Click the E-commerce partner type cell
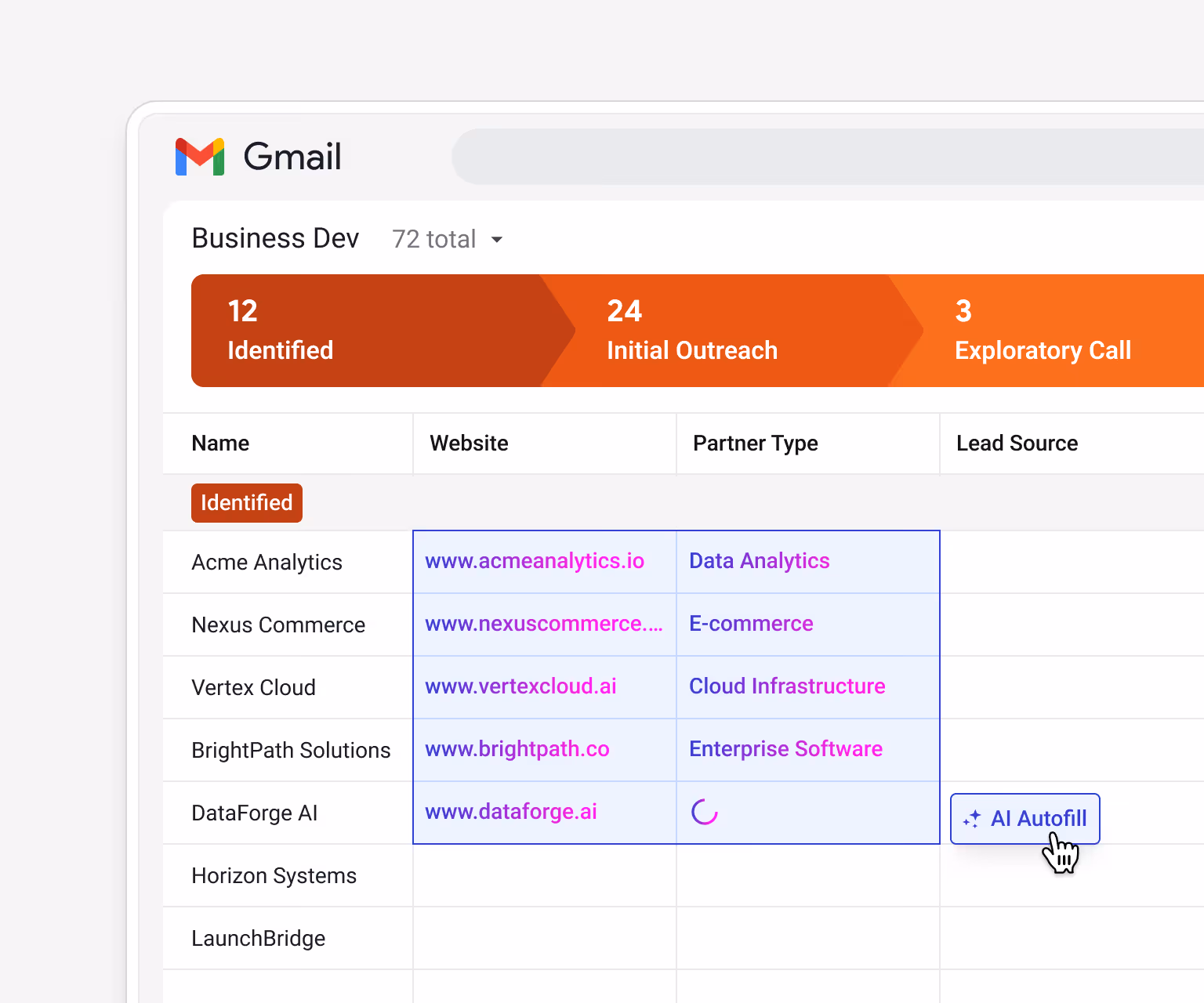The width and height of the screenshot is (1204, 1003). [808, 625]
